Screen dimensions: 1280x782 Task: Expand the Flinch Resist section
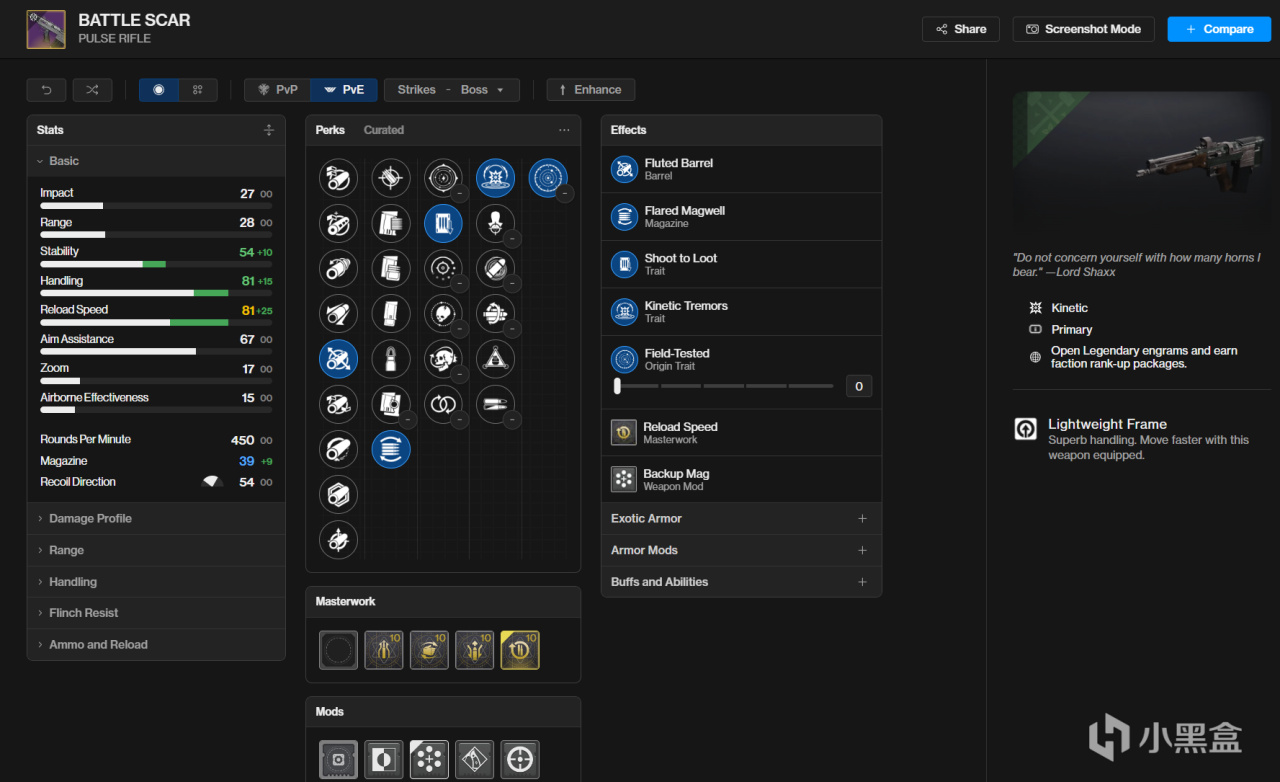pyautogui.click(x=156, y=613)
